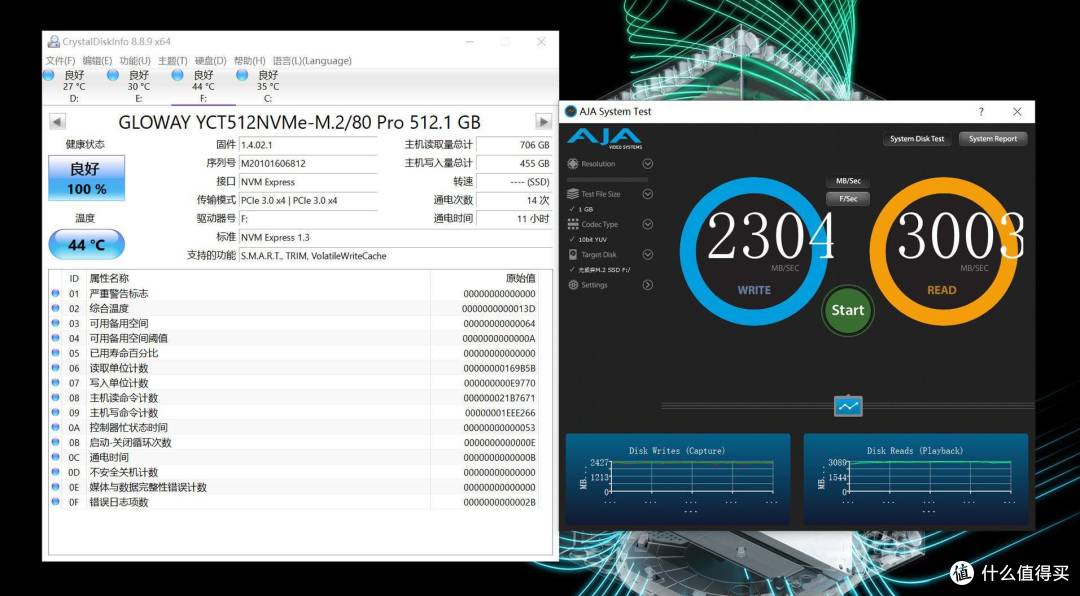This screenshot has width=1080, height=596.
Task: Open the 文件(F) menu in CrystalDiskInfo
Action: point(60,61)
